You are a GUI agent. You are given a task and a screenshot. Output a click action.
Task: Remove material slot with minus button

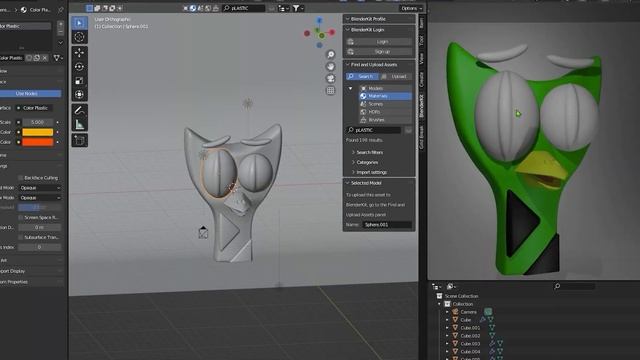(60, 32)
